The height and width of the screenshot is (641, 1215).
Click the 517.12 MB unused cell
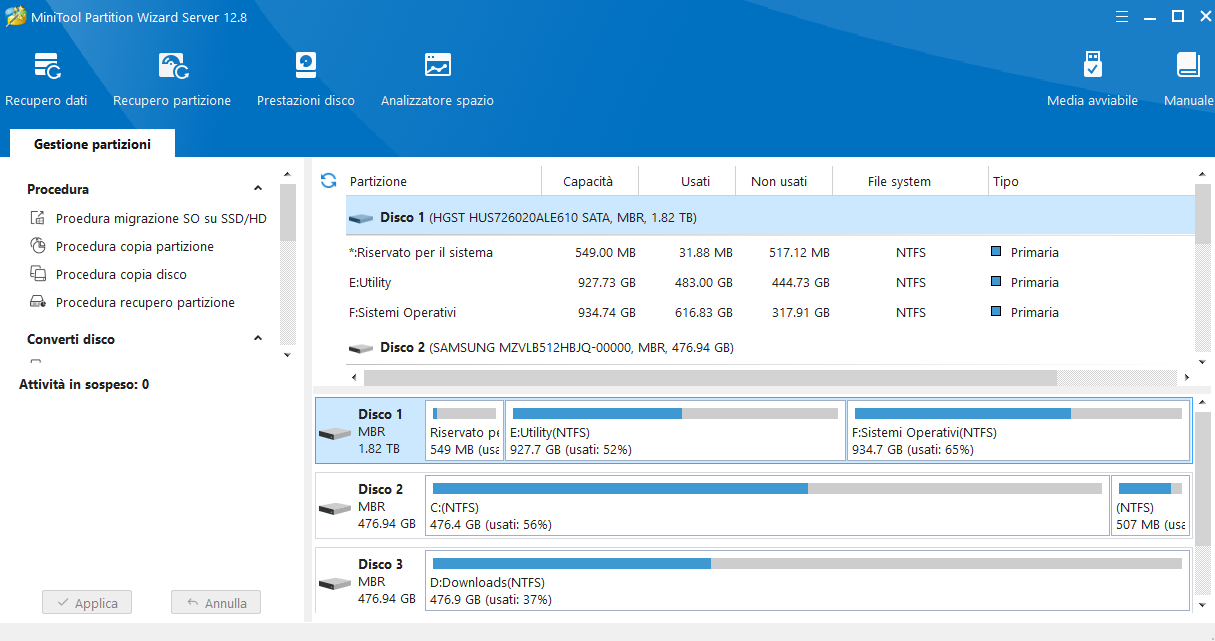click(x=801, y=252)
